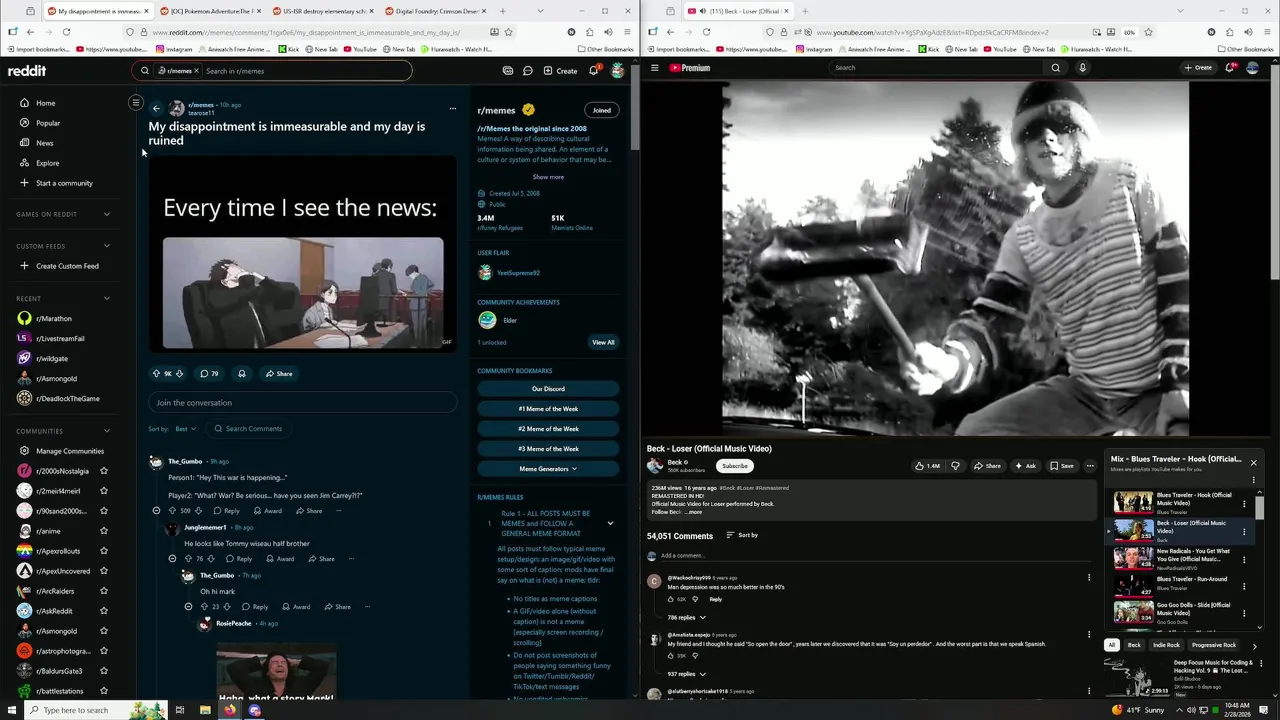Expand description with ...more link
1280x720 pixels.
[x=693, y=512]
